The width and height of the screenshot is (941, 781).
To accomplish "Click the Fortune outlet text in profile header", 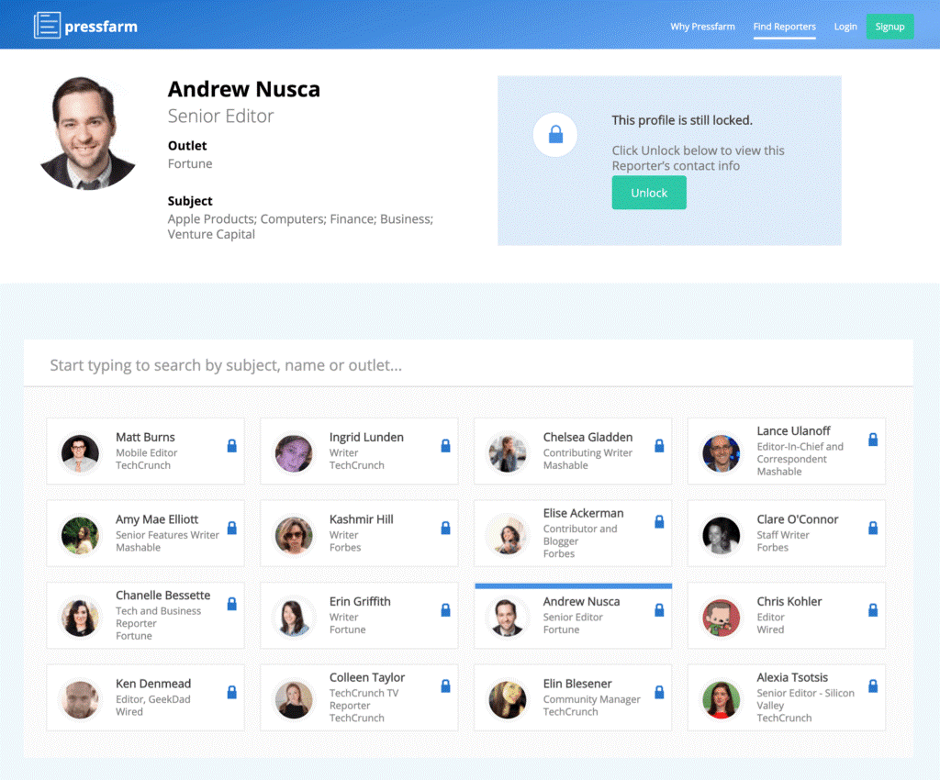I will tap(190, 164).
